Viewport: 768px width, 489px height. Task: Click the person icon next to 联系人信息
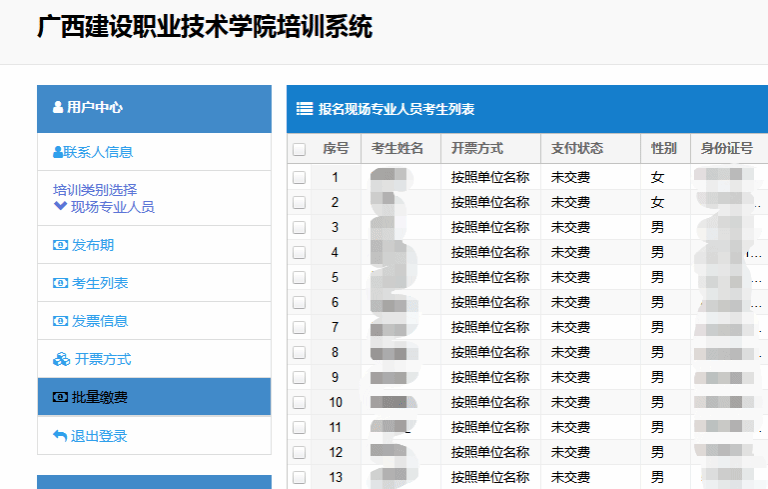58,153
